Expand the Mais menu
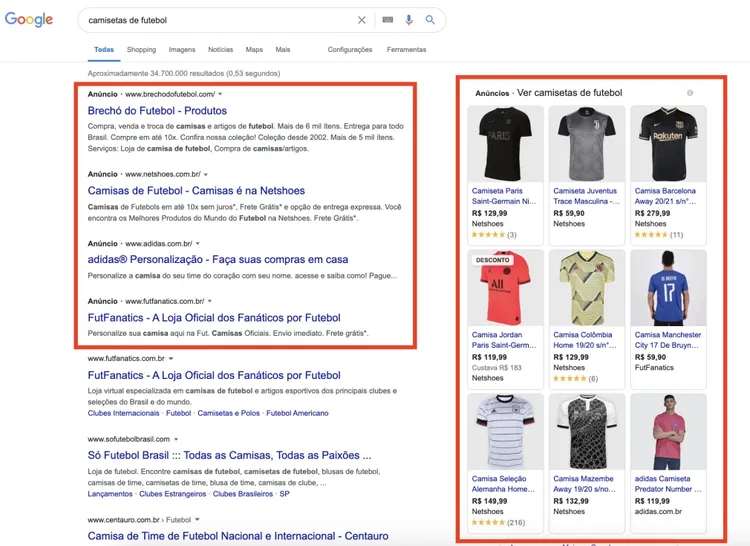Image resolution: width=750 pixels, height=546 pixels. click(x=283, y=50)
